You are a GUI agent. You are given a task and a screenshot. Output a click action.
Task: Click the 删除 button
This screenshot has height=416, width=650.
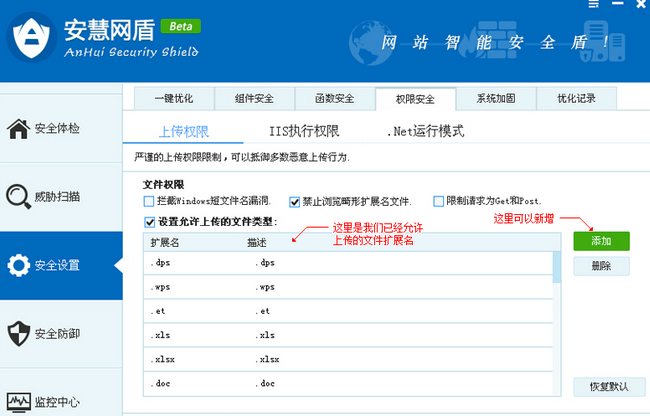(x=601, y=266)
